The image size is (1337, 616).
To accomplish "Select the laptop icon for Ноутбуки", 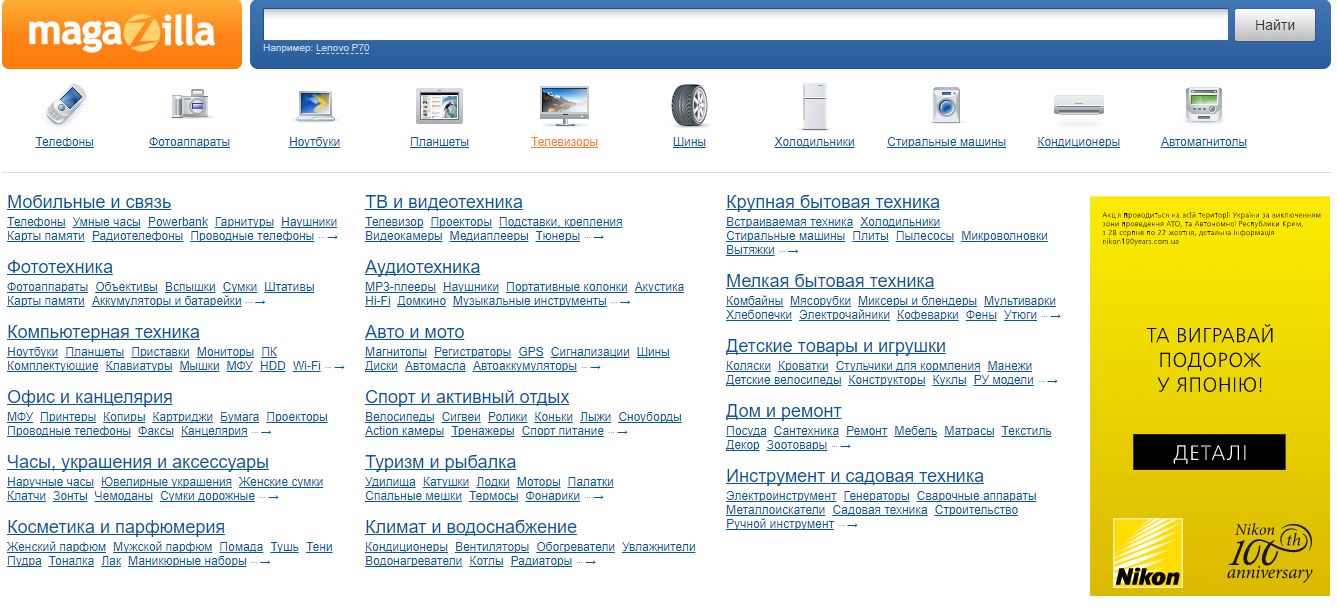I will point(314,105).
